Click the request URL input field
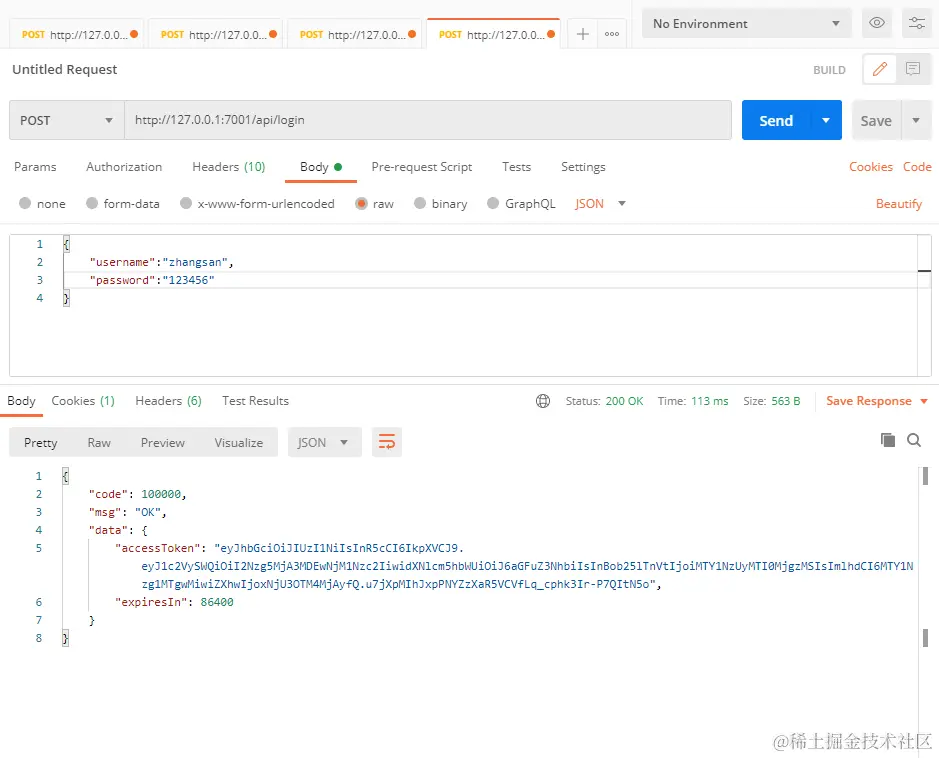Image resolution: width=939 pixels, height=758 pixels. coord(428,120)
